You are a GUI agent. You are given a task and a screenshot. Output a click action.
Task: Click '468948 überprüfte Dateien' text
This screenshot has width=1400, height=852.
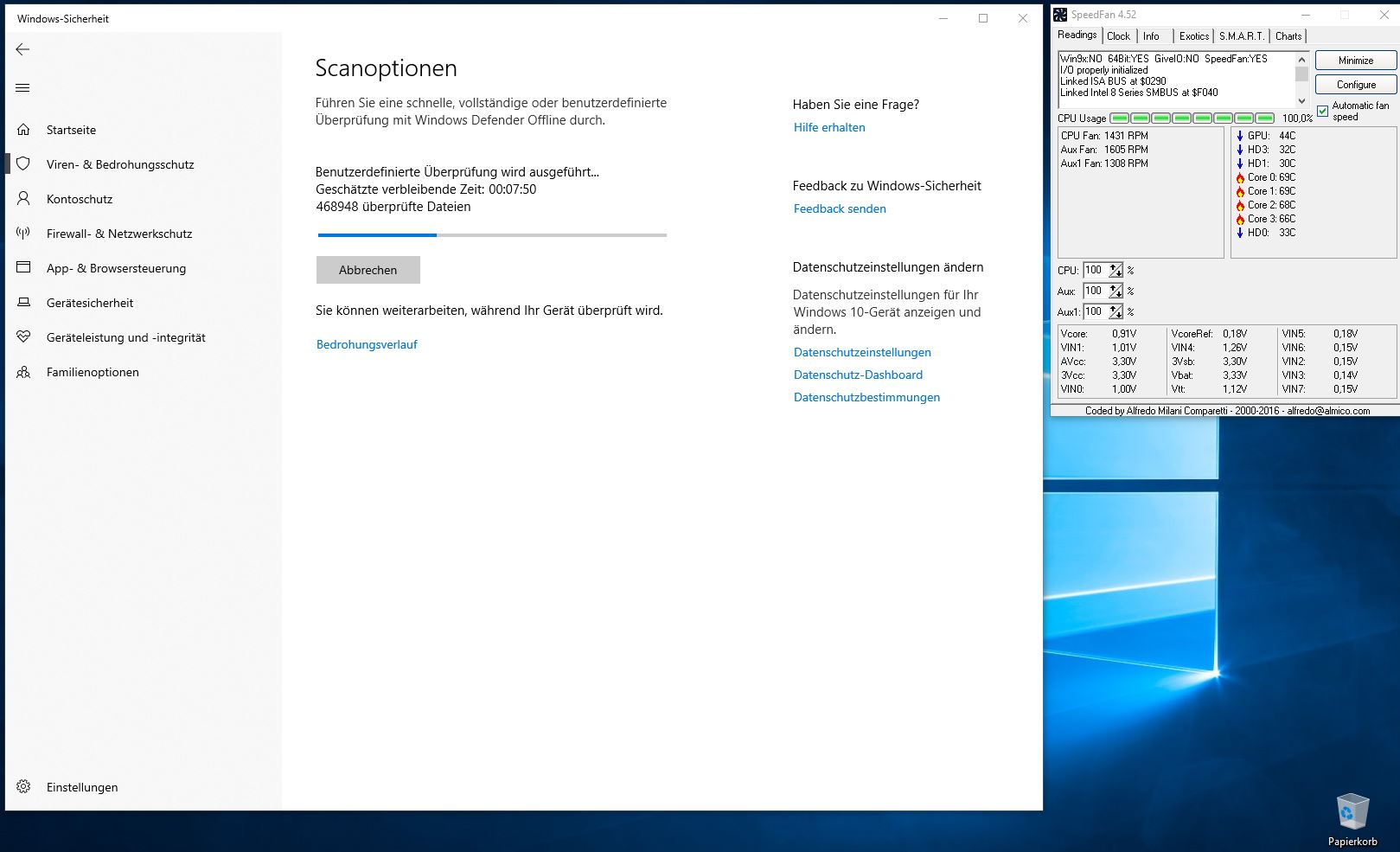[x=393, y=207]
